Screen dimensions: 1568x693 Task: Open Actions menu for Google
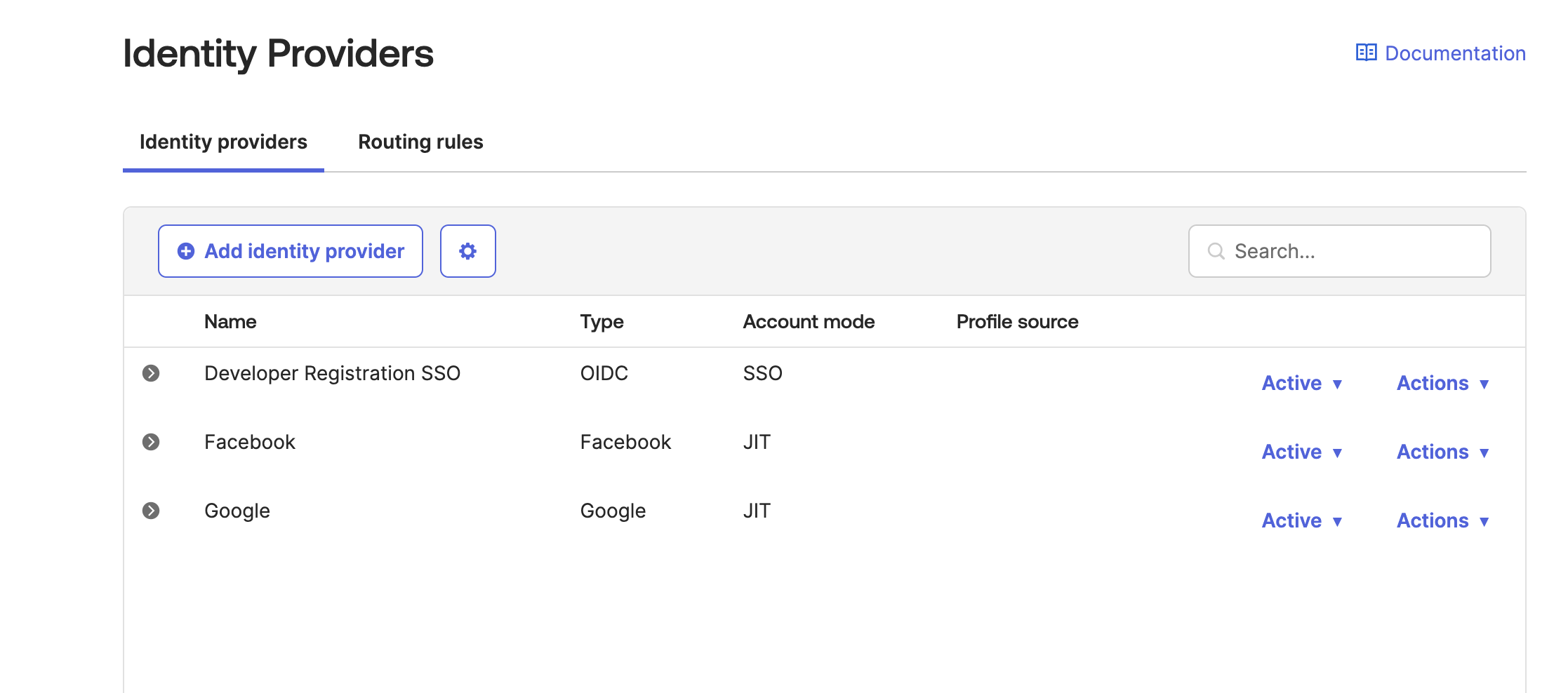[1442, 520]
